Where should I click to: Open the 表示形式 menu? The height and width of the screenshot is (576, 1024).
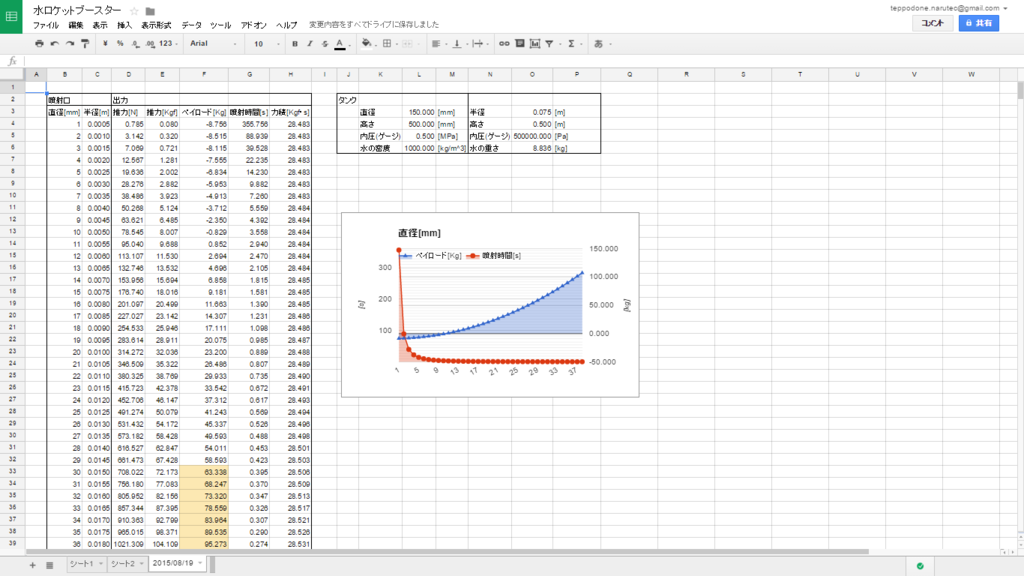coord(156,25)
